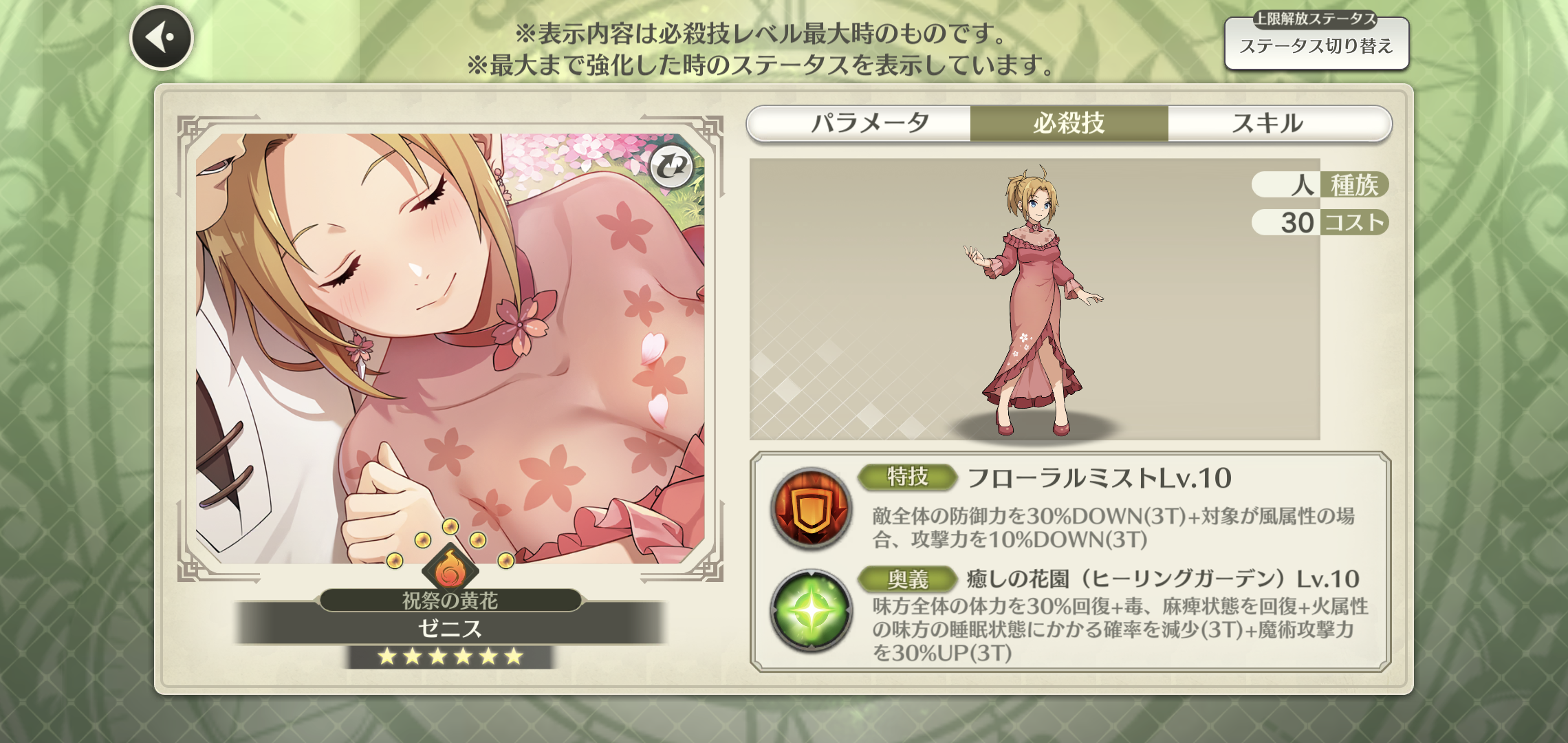The width and height of the screenshot is (1568, 743).
Task: Switch to the パラメータ tab
Action: click(870, 123)
